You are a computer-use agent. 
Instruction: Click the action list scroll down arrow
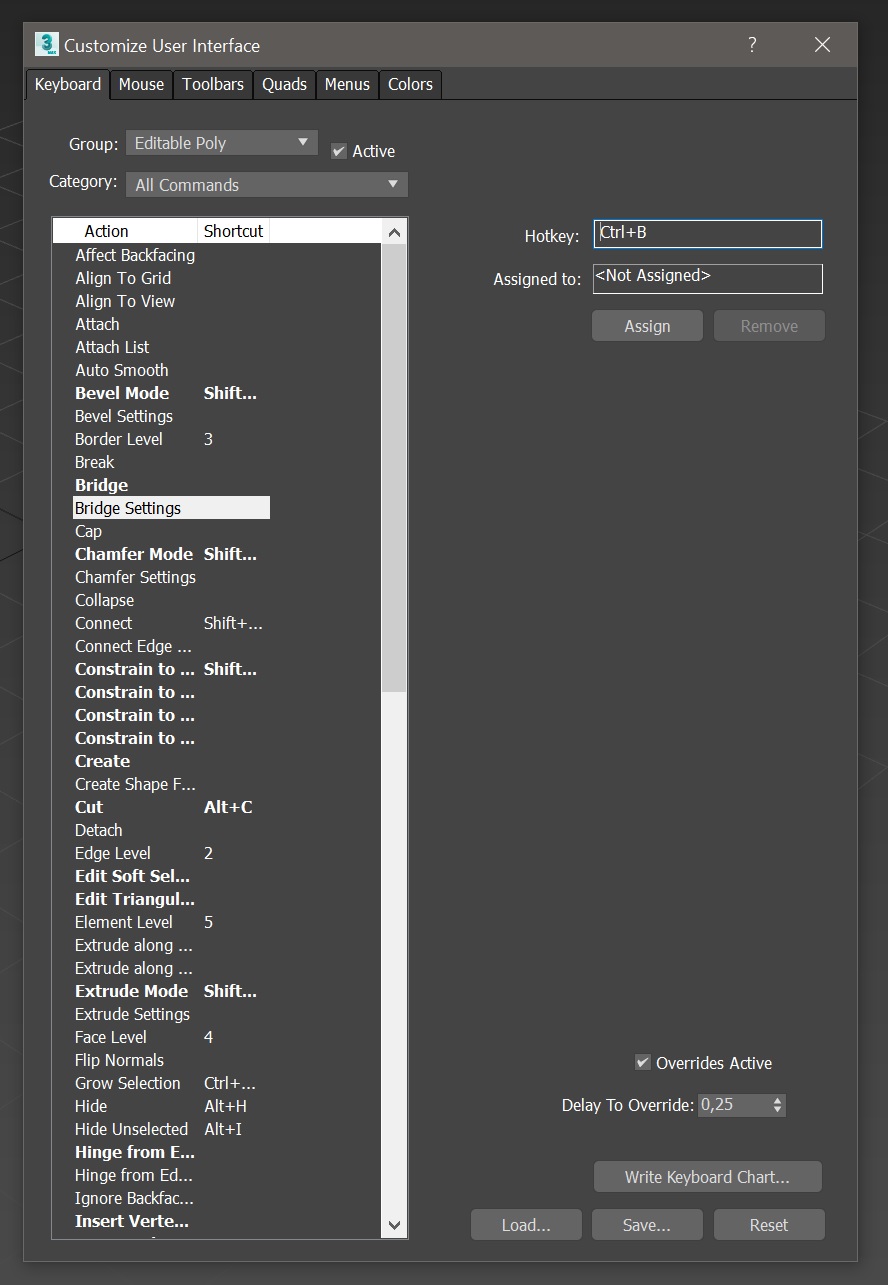pyautogui.click(x=394, y=1225)
